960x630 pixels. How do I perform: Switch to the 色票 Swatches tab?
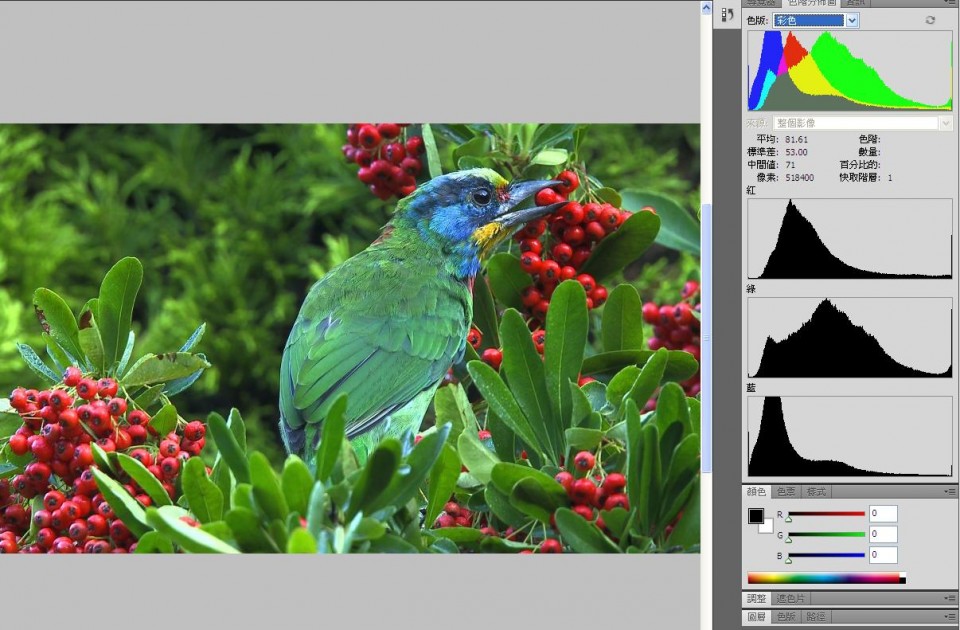[786, 492]
